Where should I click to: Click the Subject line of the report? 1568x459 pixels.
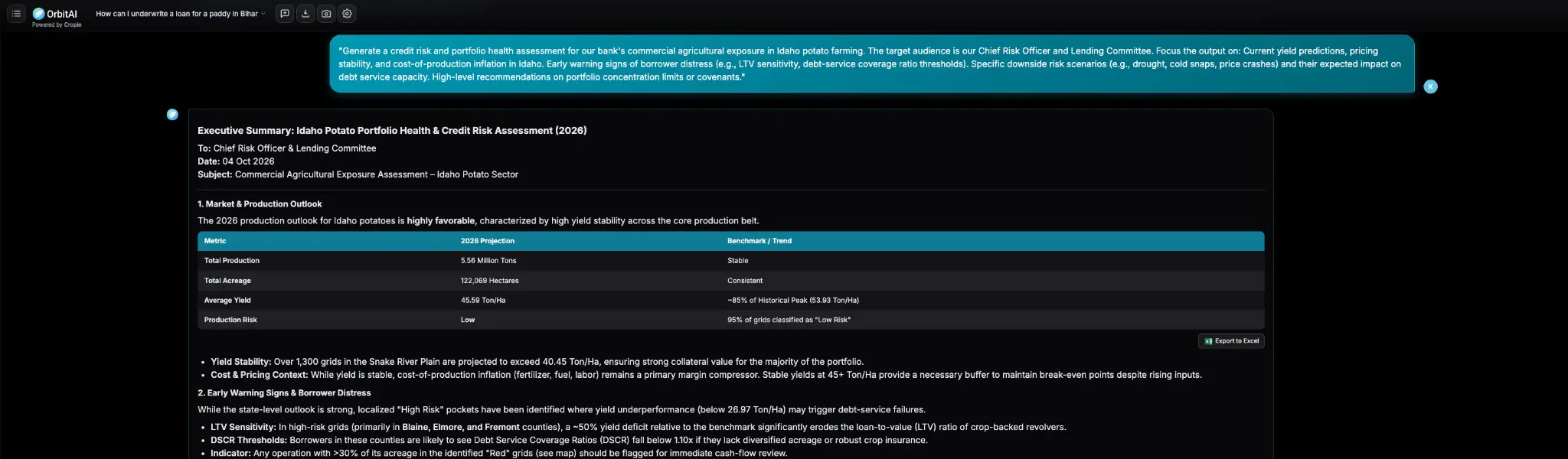coord(358,174)
